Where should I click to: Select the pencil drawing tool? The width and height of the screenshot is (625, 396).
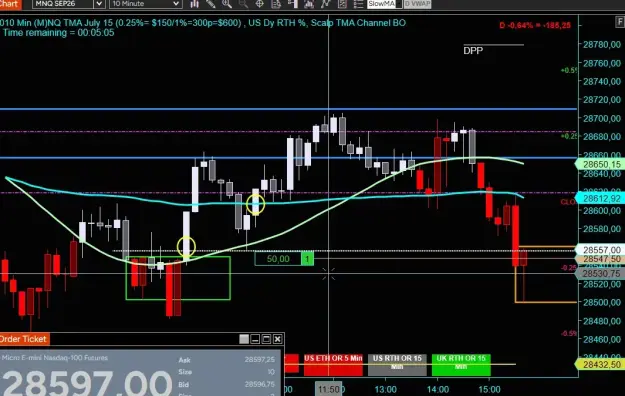tap(211, 4)
